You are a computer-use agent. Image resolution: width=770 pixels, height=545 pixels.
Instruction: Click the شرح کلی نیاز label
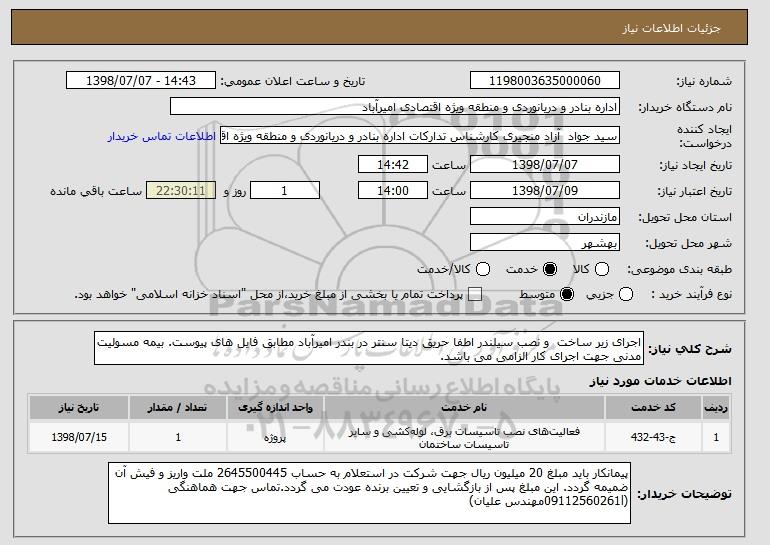(690, 349)
